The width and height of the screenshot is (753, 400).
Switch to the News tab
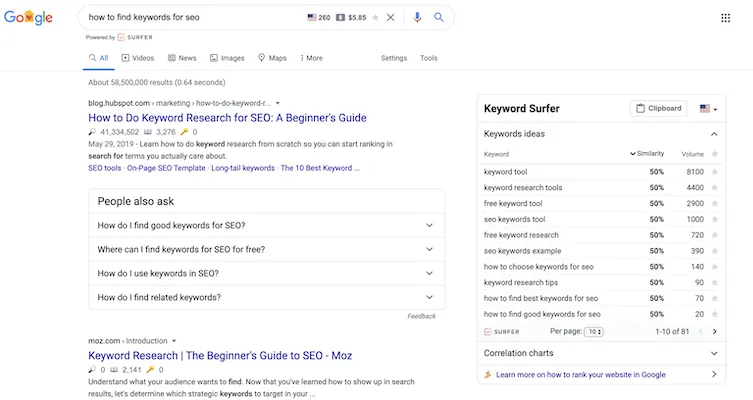tap(182, 58)
